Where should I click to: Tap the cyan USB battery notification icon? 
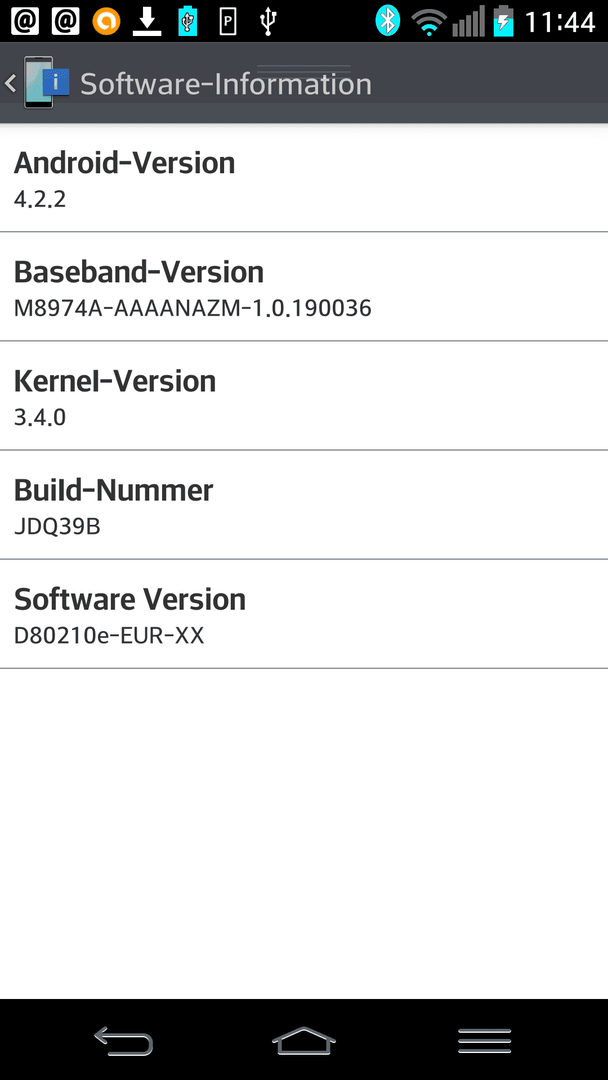pyautogui.click(x=187, y=21)
